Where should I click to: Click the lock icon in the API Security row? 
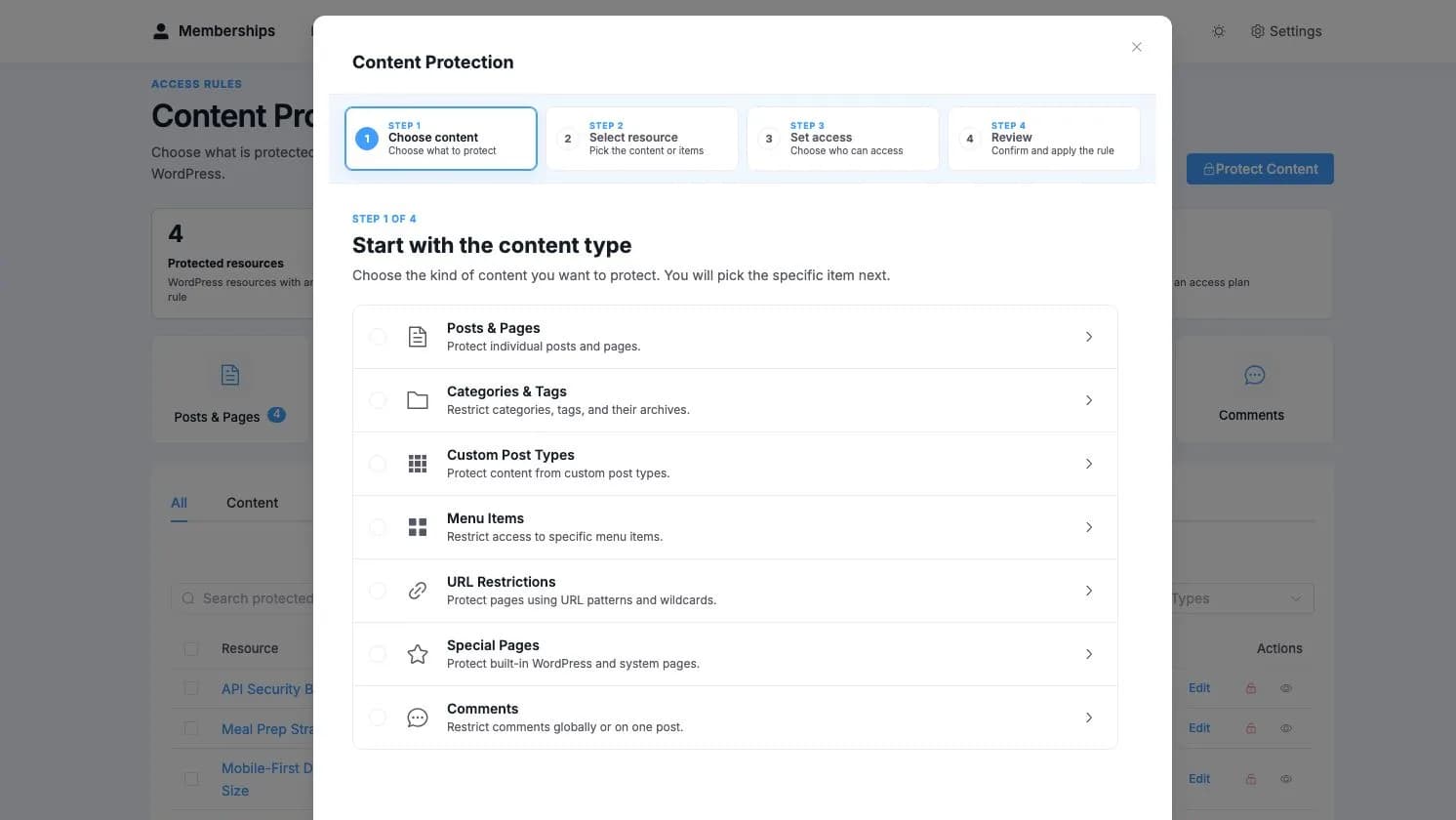click(1251, 688)
